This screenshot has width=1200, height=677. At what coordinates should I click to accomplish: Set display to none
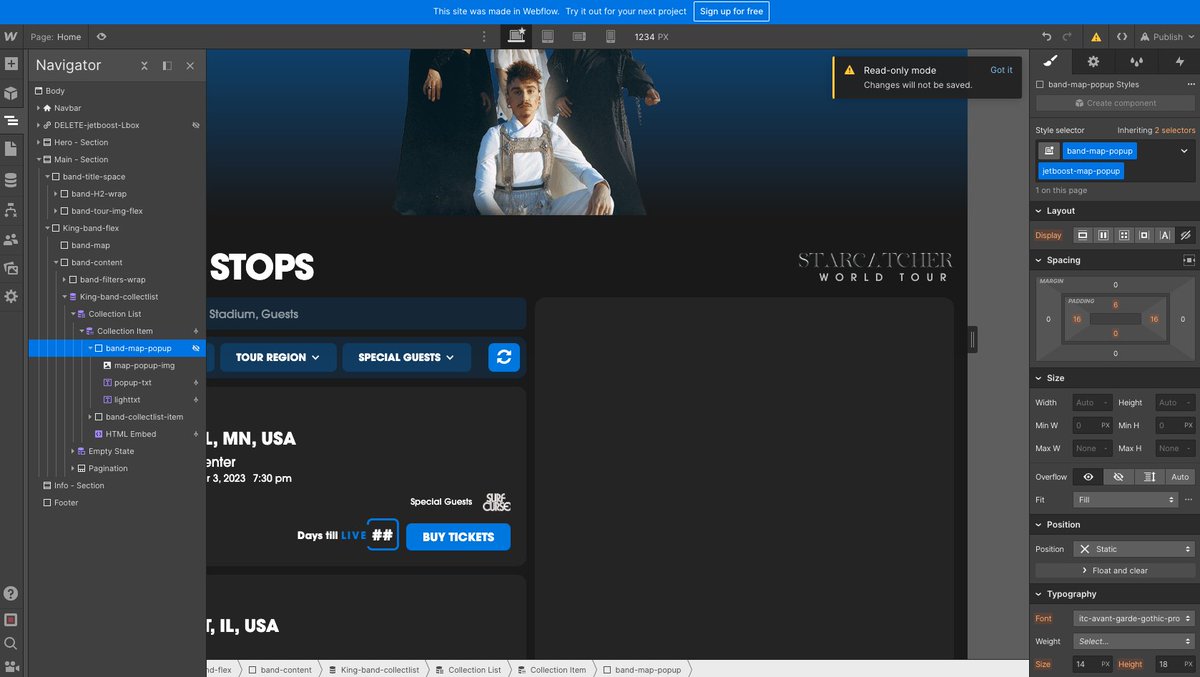click(1185, 236)
